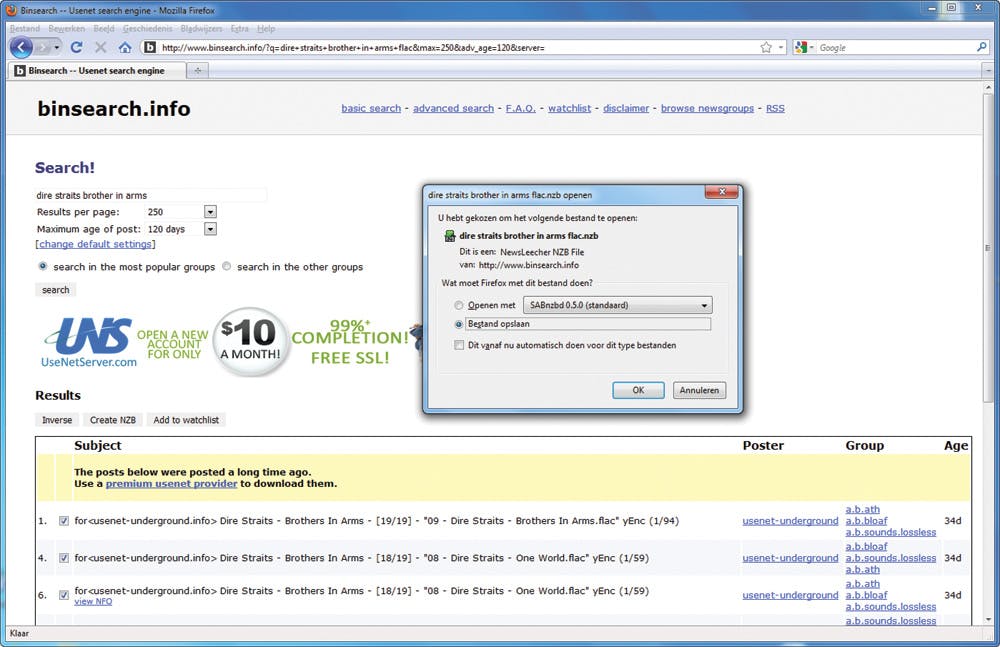
Task: Reload the page with the refresh icon
Action: point(77,47)
